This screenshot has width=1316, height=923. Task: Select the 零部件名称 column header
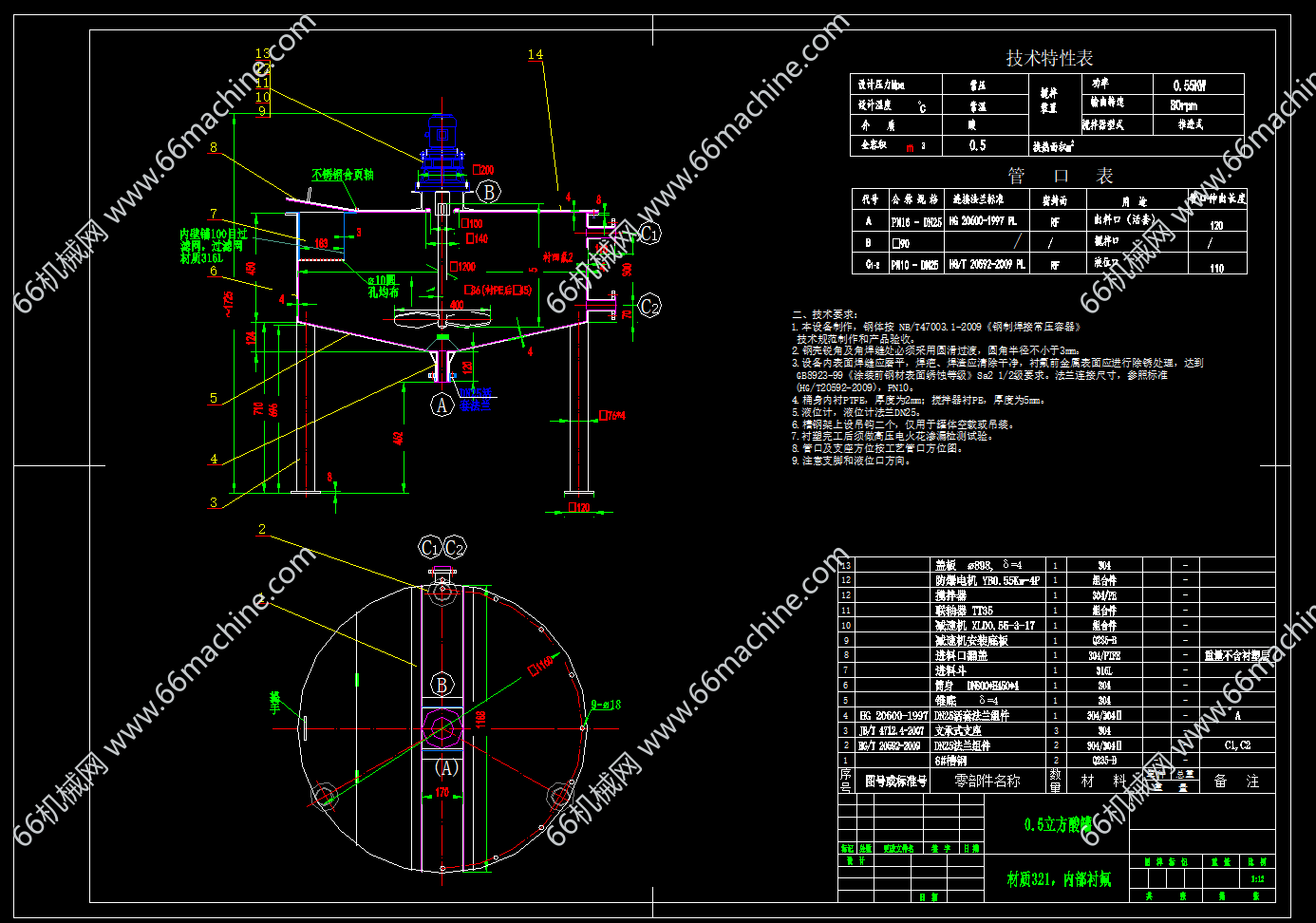[987, 781]
